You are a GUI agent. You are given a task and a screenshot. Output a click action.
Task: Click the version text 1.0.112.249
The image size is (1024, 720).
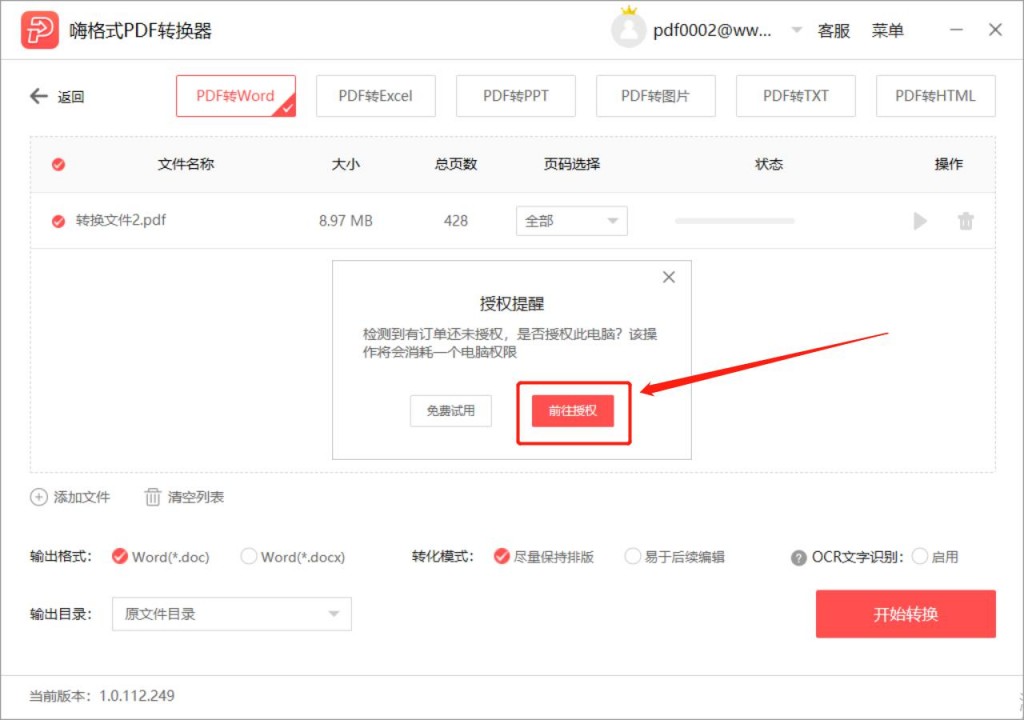pyautogui.click(x=136, y=696)
